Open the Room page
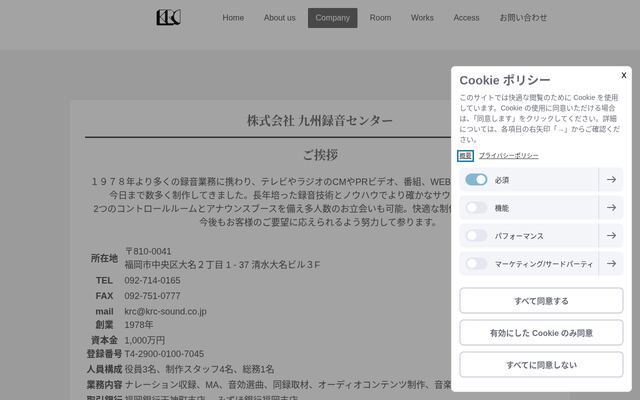The height and width of the screenshot is (400, 640). [x=380, y=18]
